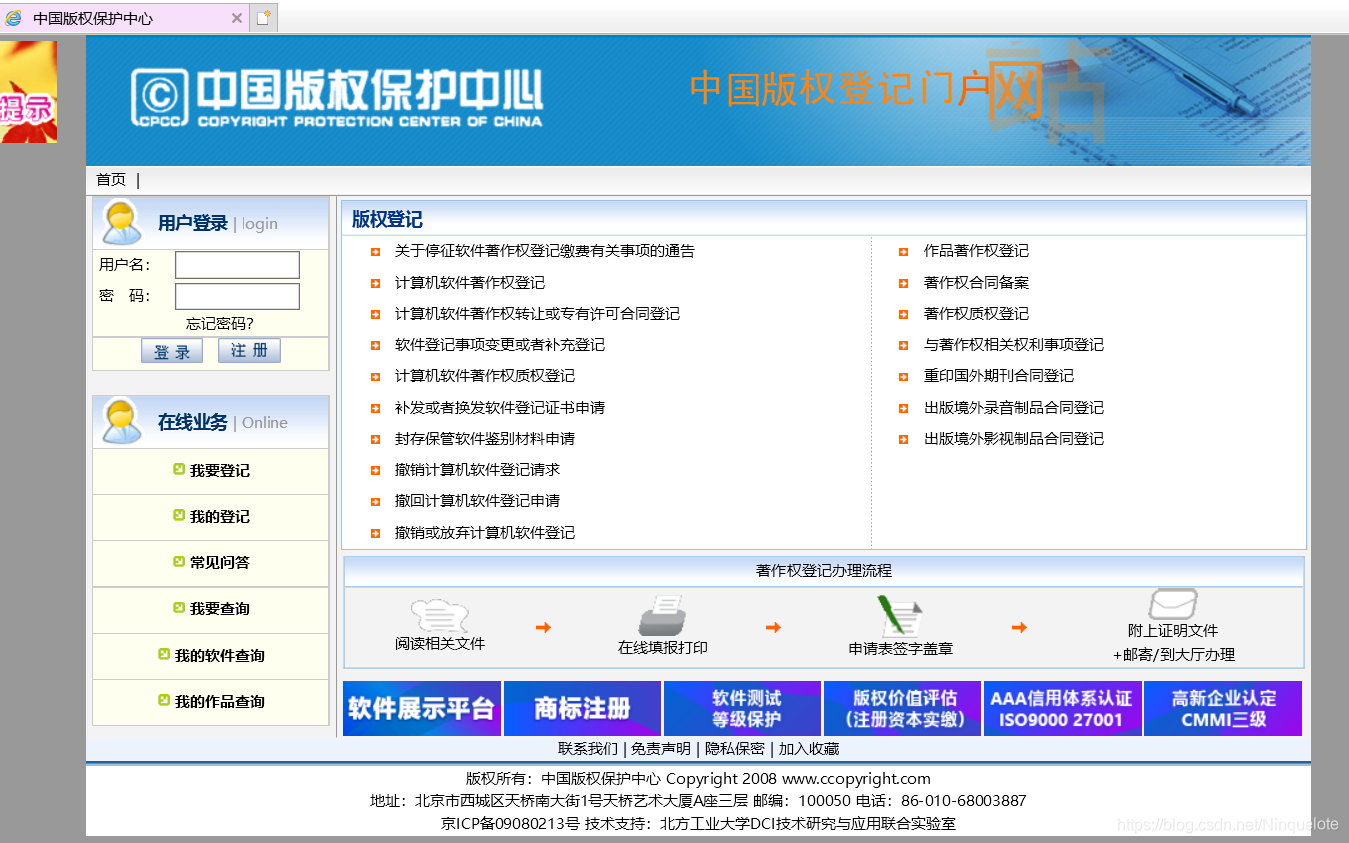Select the 首页 menu item
The height and width of the screenshot is (843, 1349).
110,179
